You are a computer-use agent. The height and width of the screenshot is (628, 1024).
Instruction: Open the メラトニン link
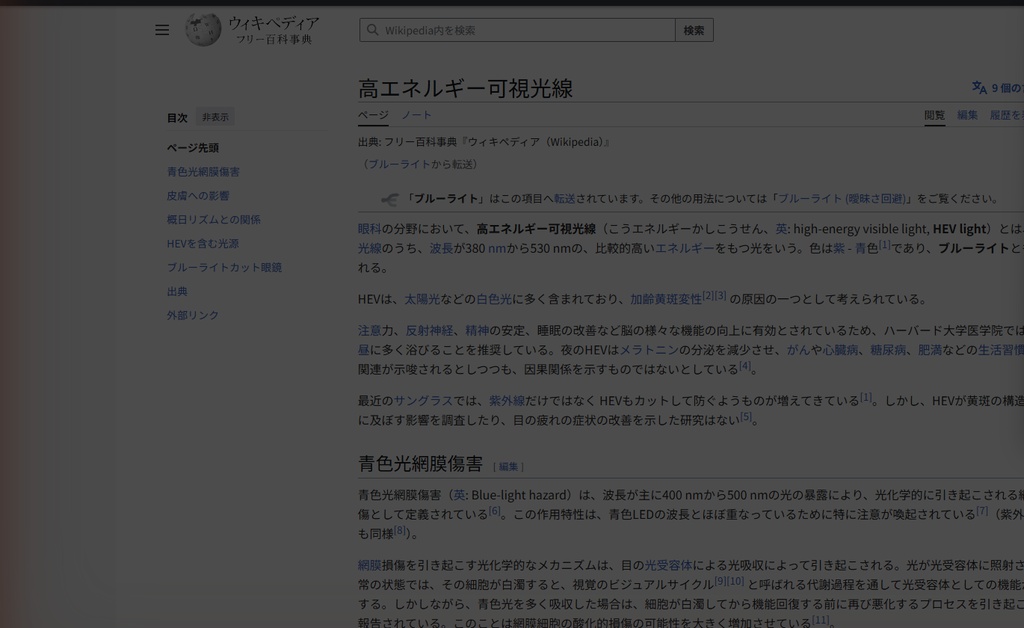coord(649,350)
